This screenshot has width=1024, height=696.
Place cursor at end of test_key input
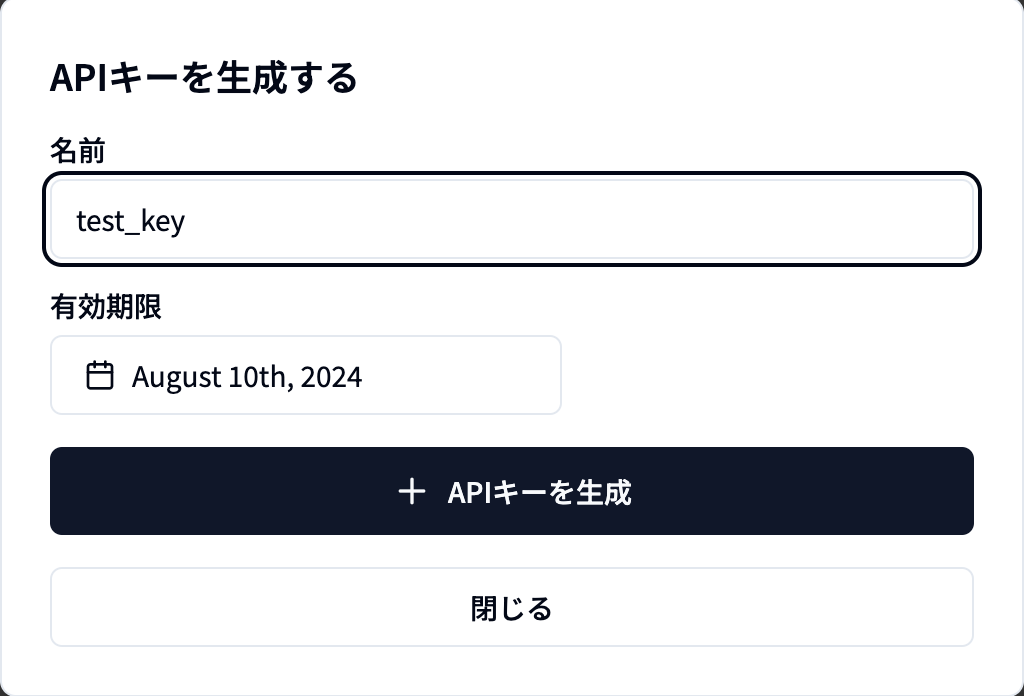click(x=187, y=221)
